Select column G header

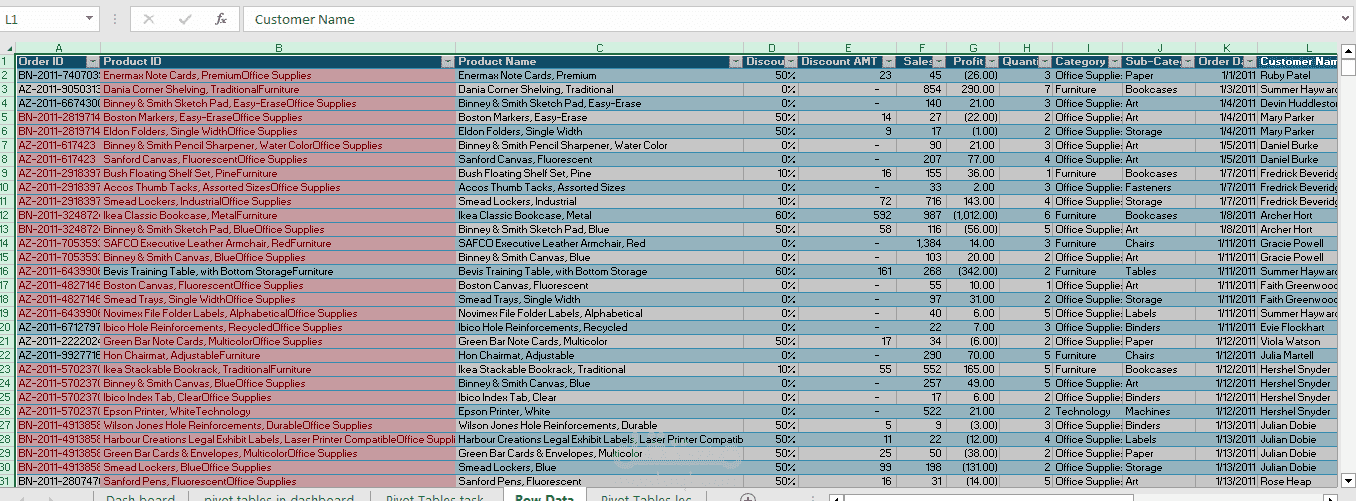[x=972, y=48]
